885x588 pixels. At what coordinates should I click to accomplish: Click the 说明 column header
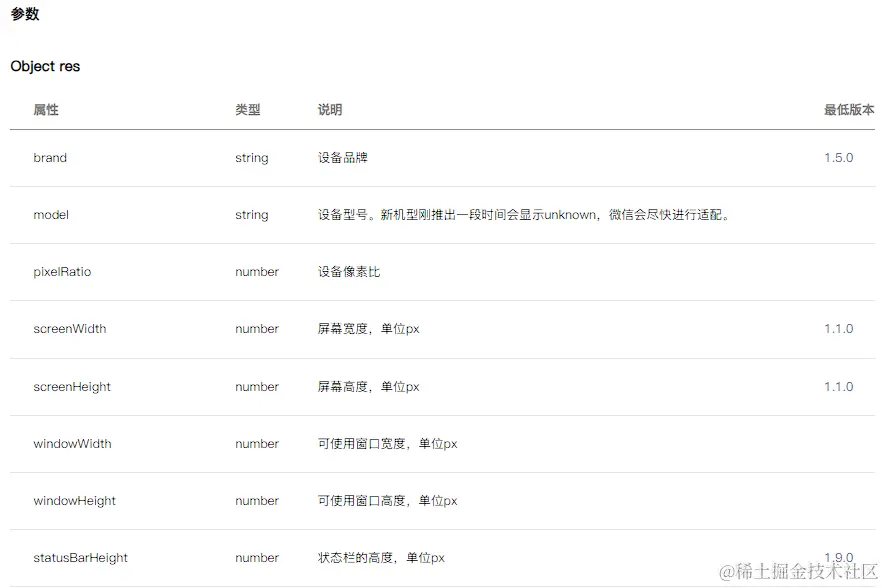(330, 110)
